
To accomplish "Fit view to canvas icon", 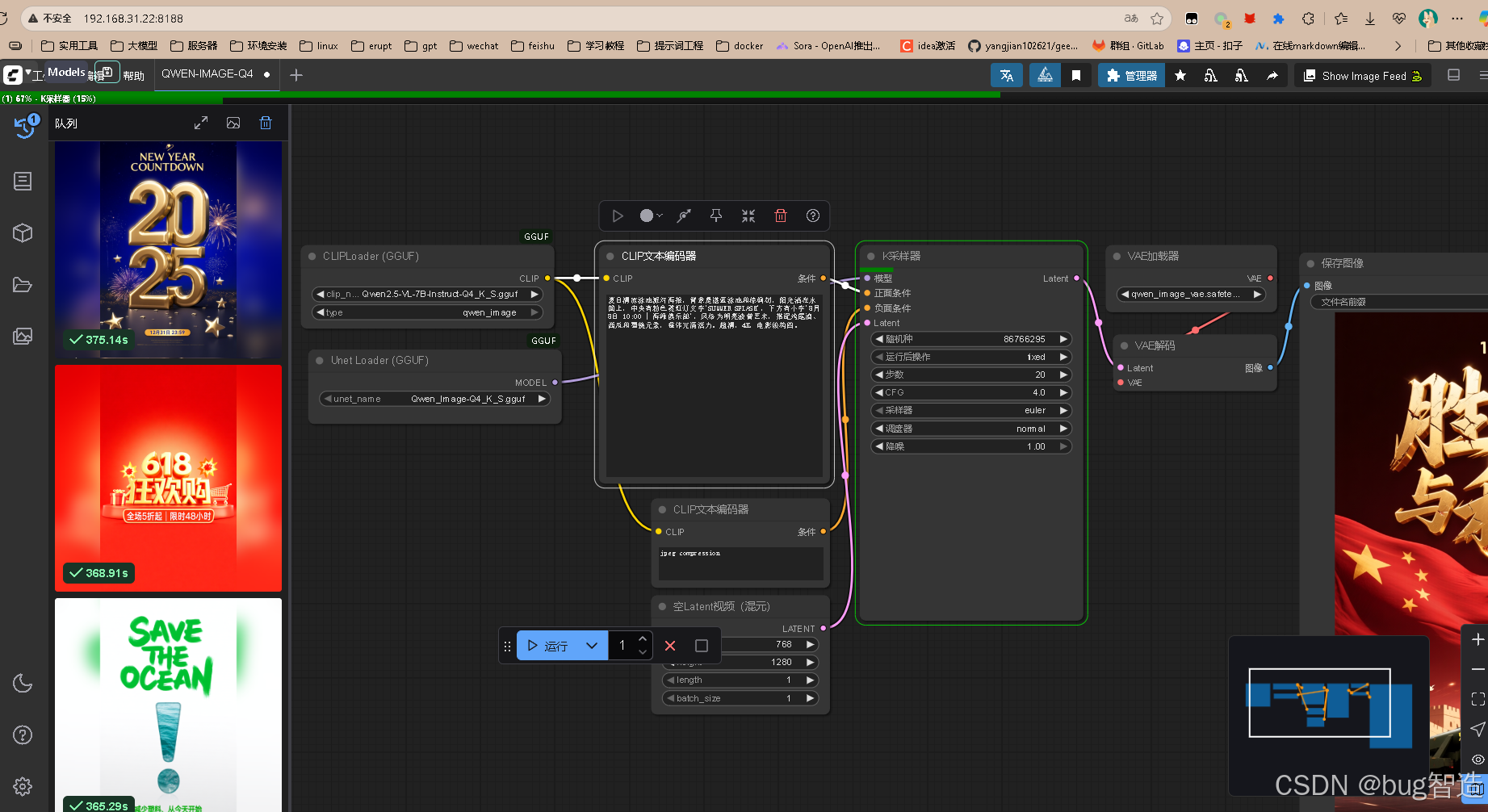I will tap(1478, 699).
